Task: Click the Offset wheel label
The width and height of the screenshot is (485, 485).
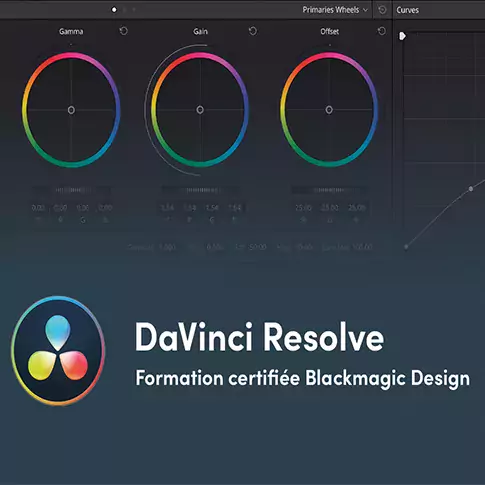Action: point(330,31)
